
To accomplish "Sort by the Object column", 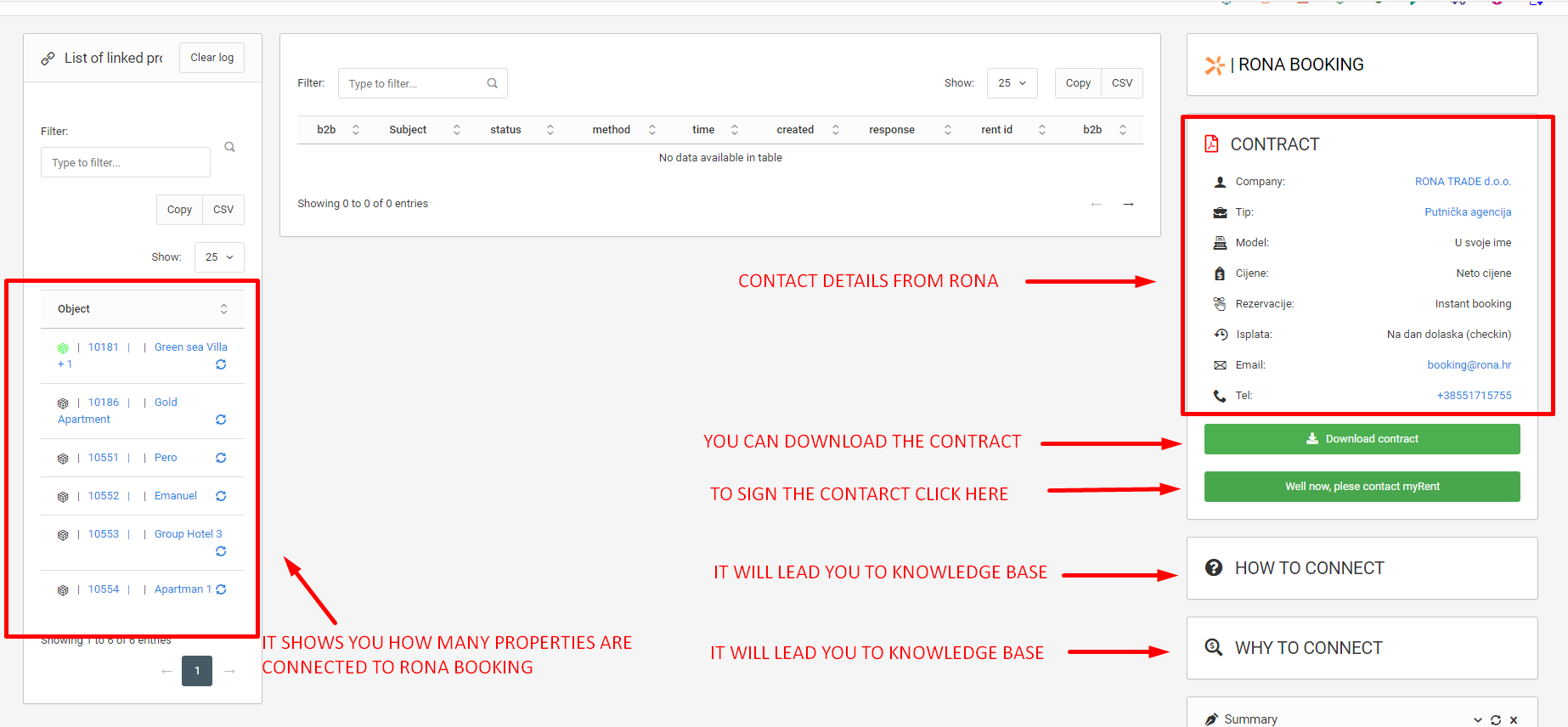I will tap(143, 309).
